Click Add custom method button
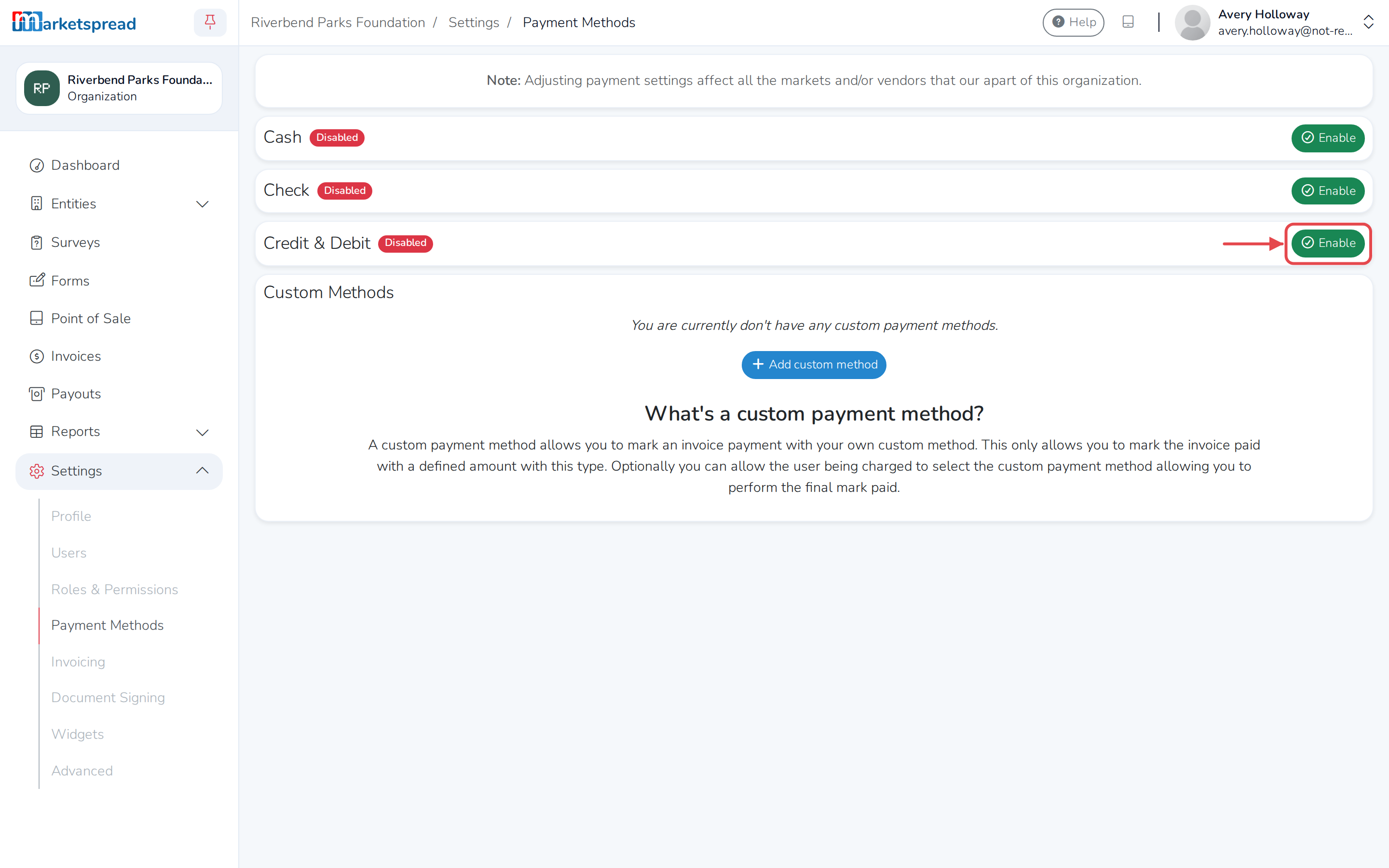The image size is (1389, 868). 813,365
